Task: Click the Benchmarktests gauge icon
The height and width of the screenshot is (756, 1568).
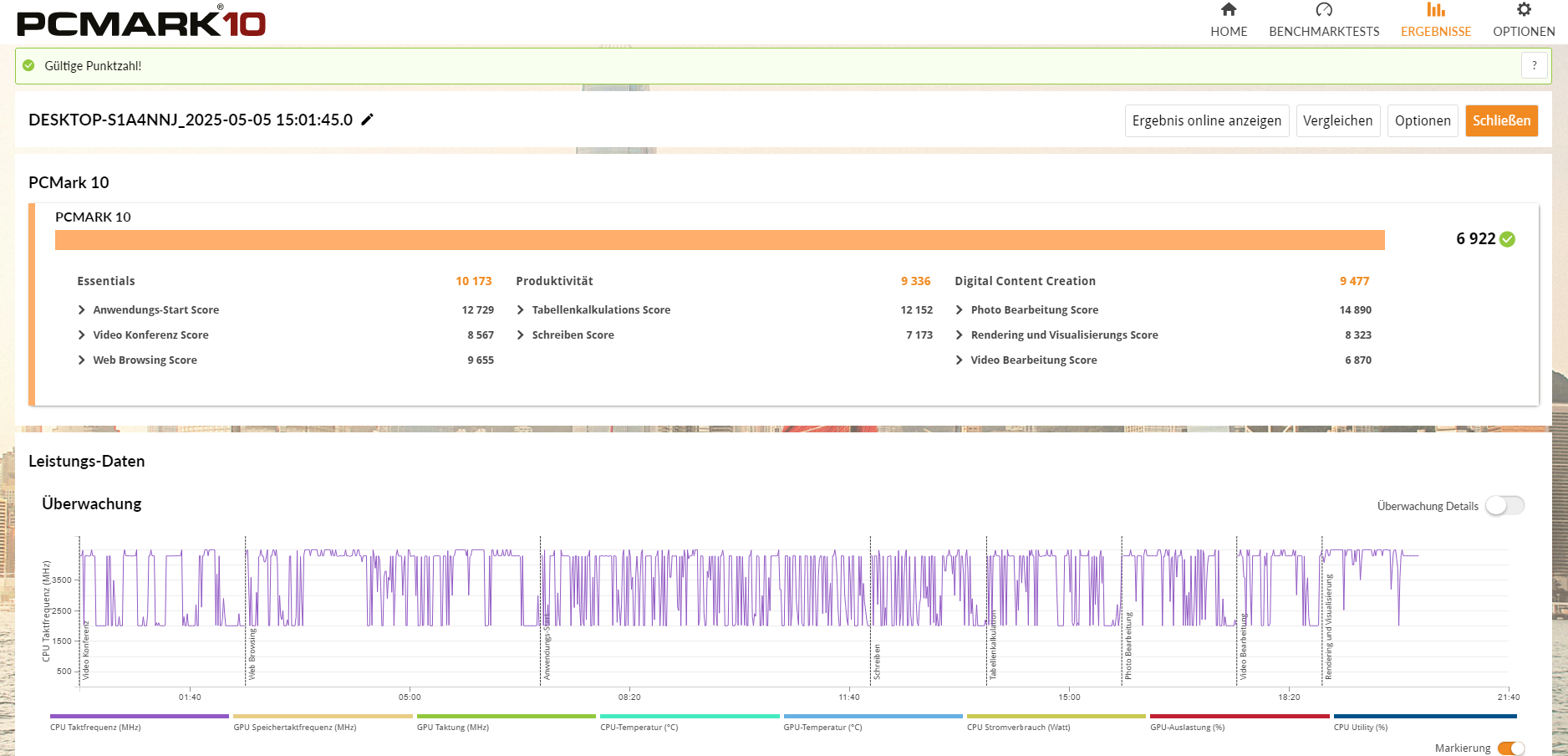Action: pyautogui.click(x=1324, y=9)
